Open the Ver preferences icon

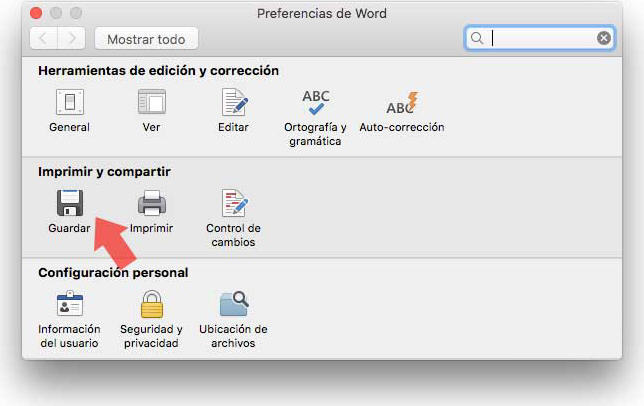152,102
